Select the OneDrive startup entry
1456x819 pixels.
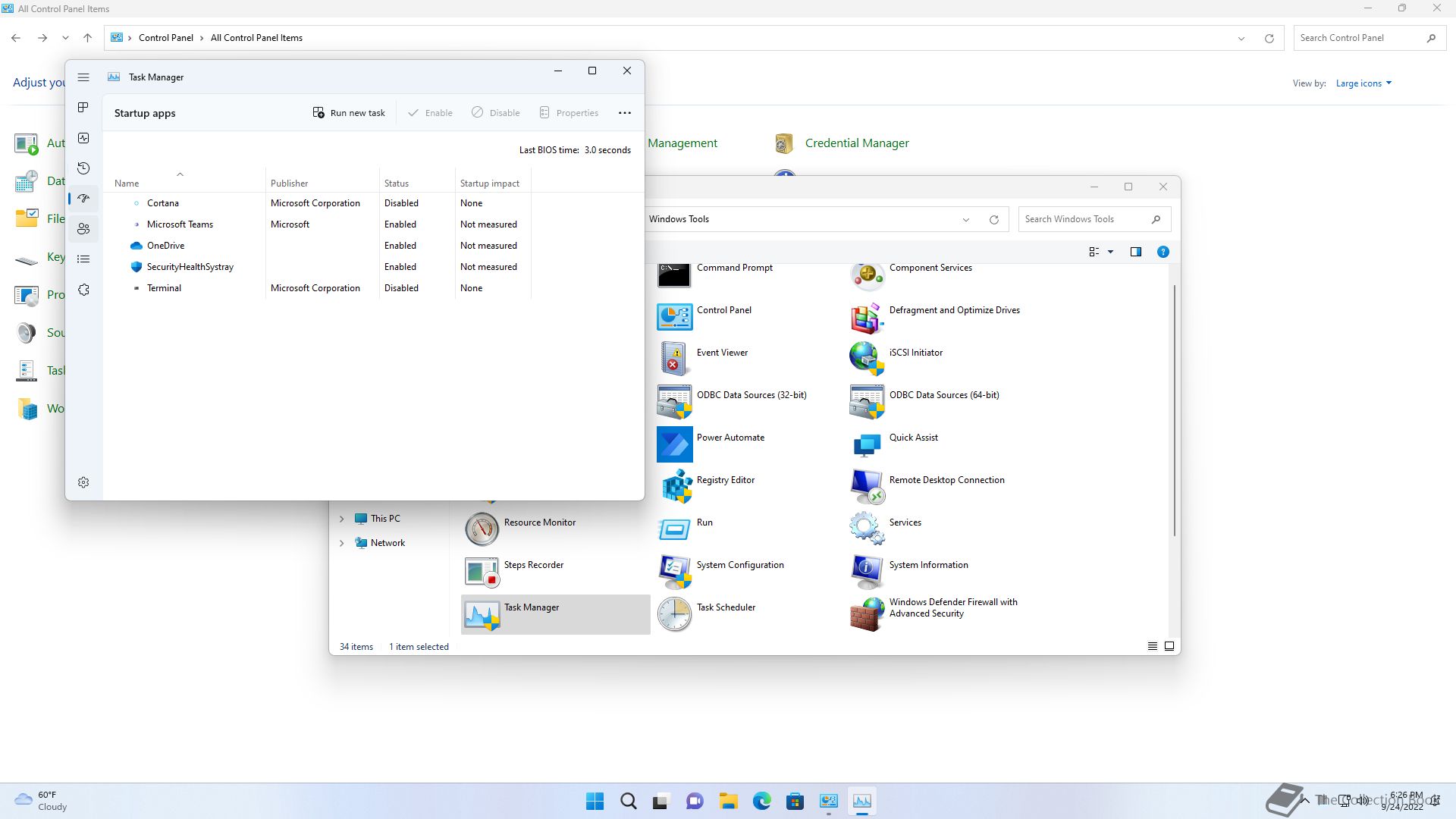[x=317, y=246]
